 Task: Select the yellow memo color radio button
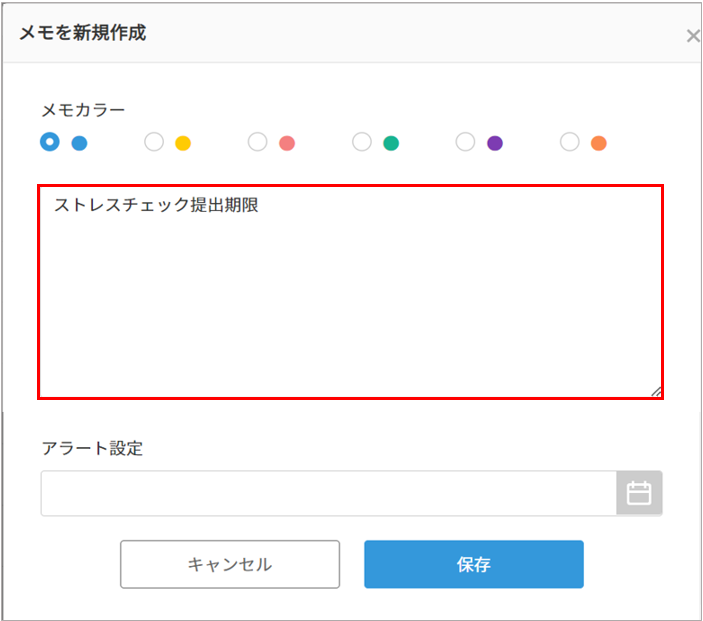(154, 142)
